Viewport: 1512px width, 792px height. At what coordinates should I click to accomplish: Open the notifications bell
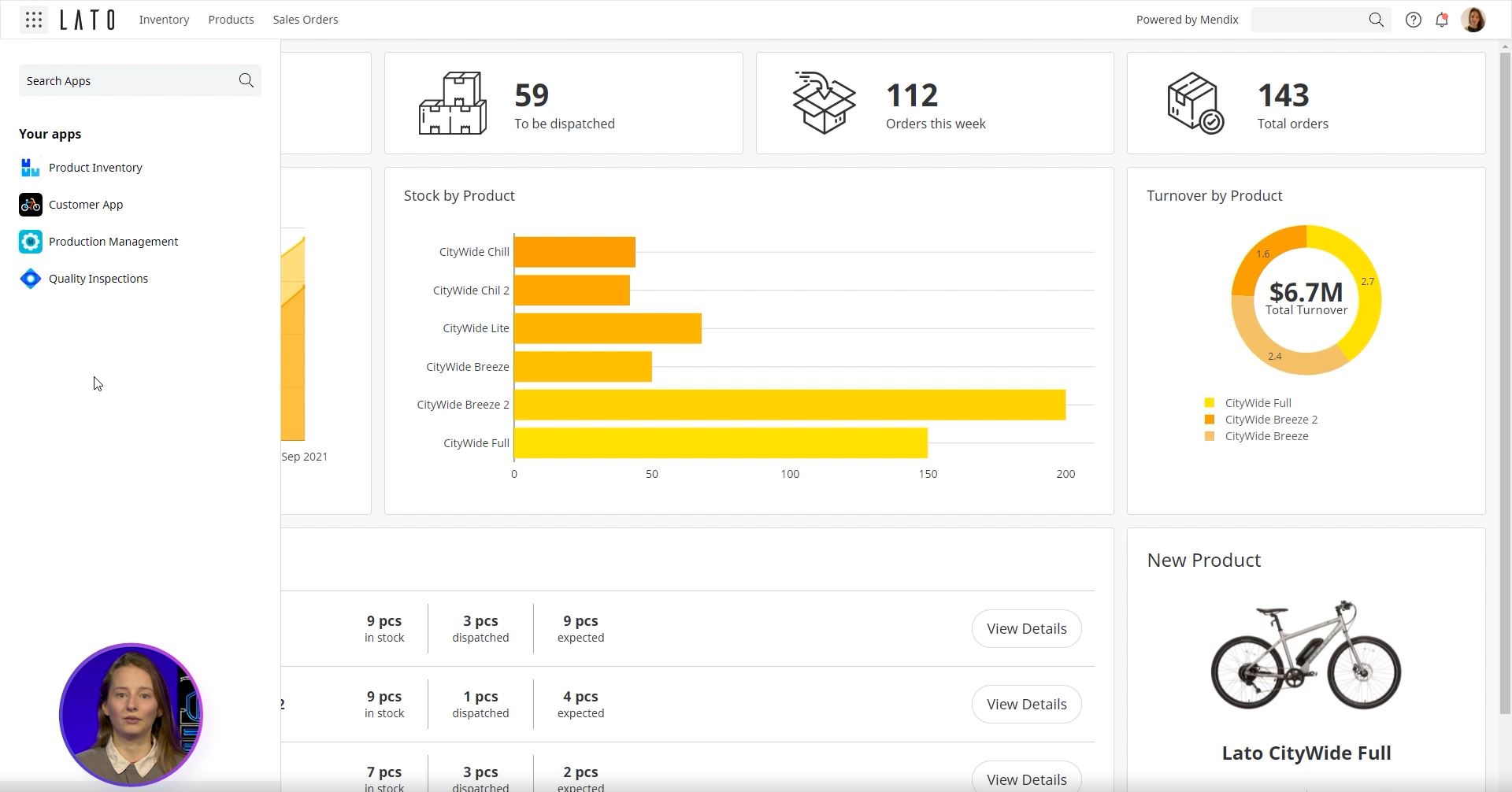pyautogui.click(x=1441, y=20)
